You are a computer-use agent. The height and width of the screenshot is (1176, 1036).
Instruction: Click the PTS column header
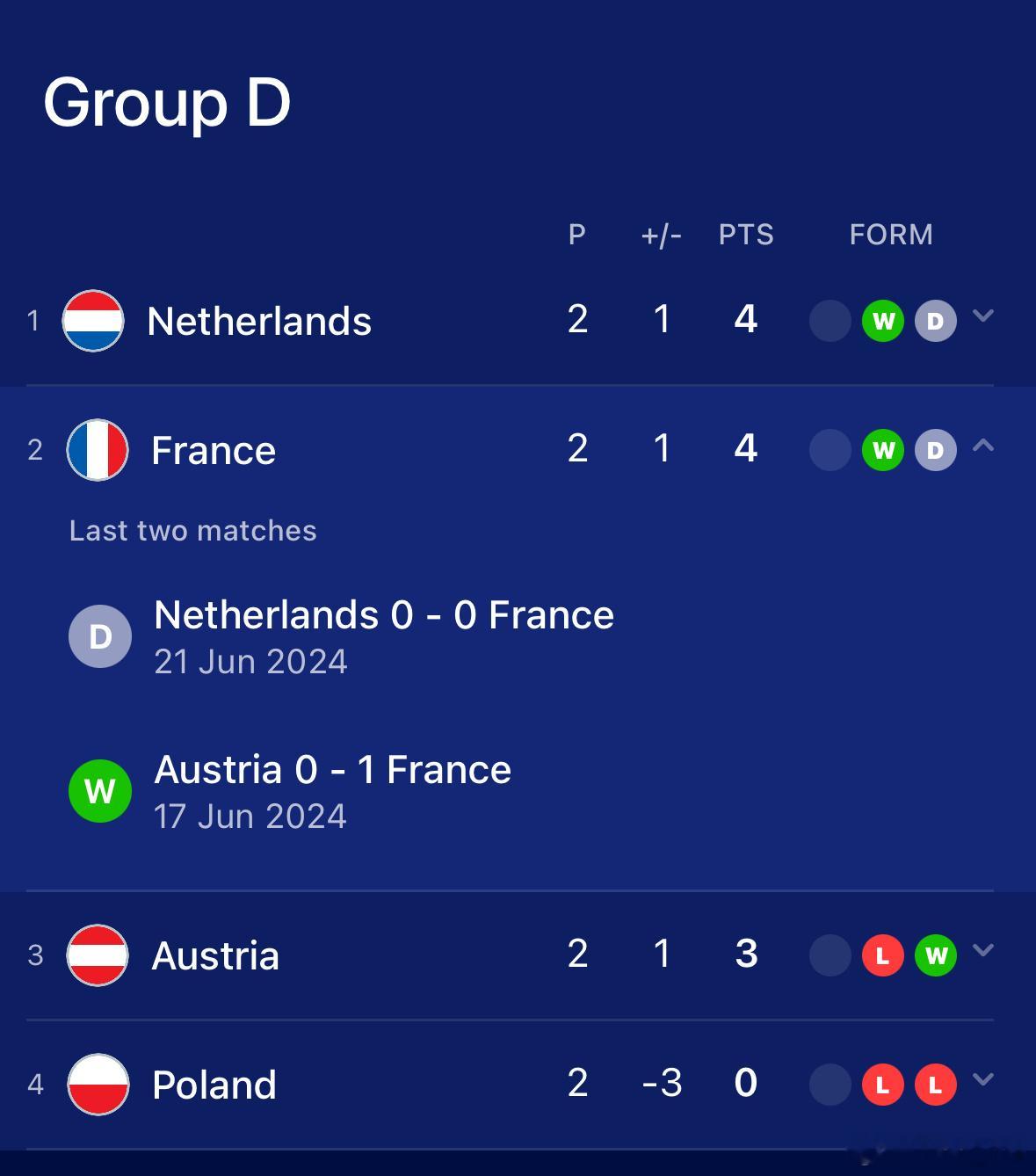(x=746, y=235)
